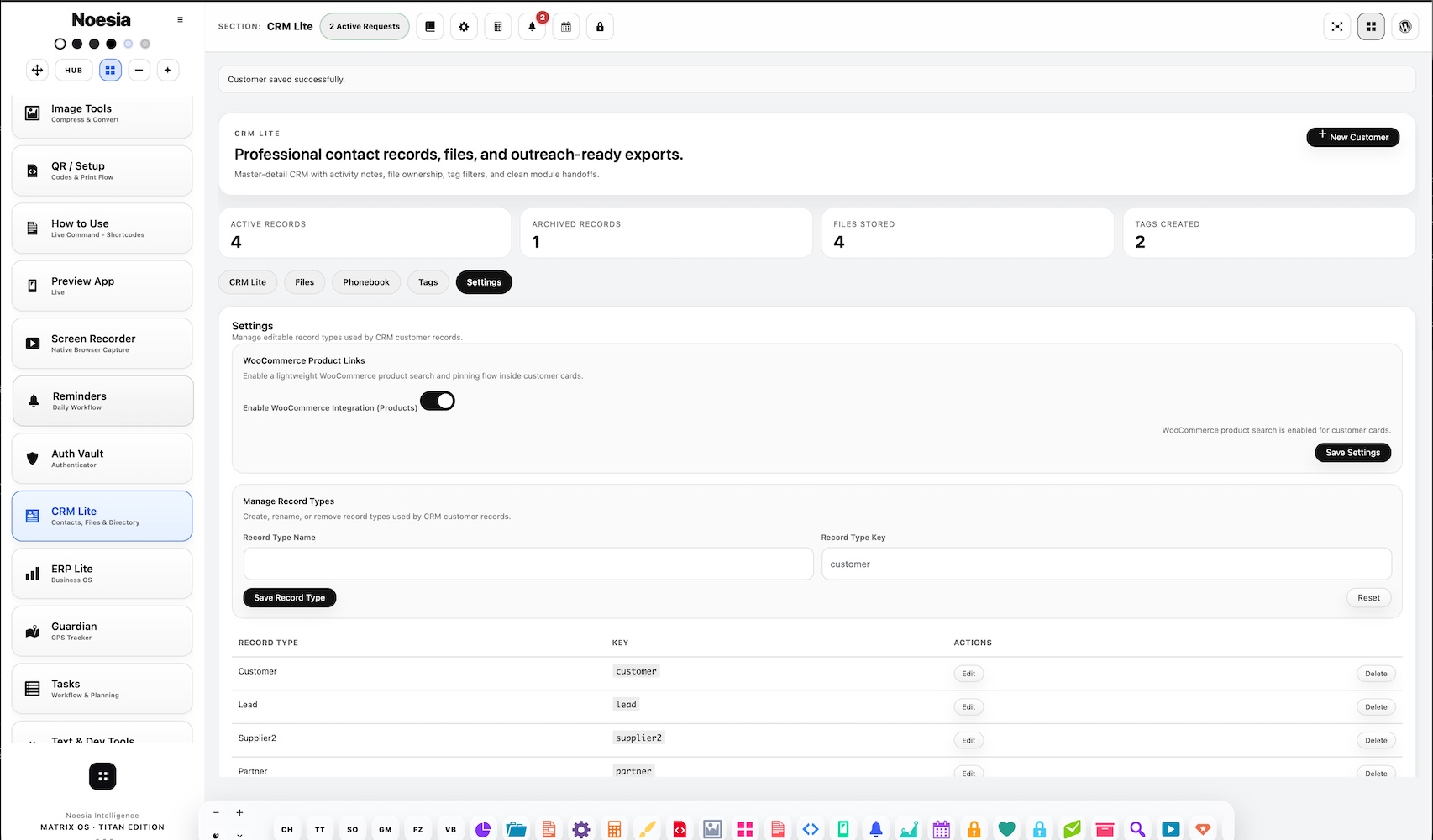The image size is (1433, 840).
Task: Switch to the Tags tab
Action: coord(428,282)
